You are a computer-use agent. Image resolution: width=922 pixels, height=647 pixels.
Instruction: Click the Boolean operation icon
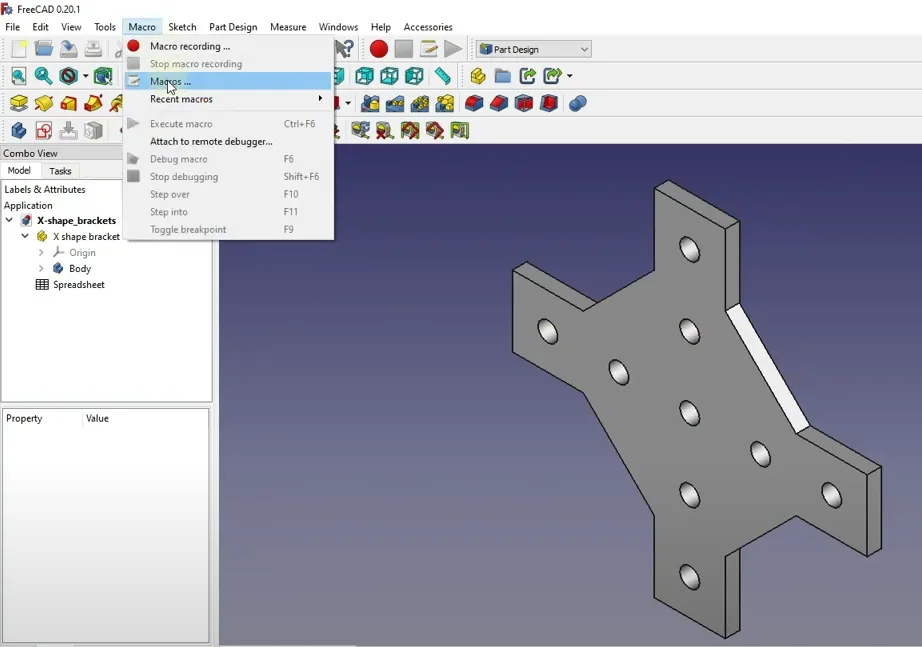[577, 103]
